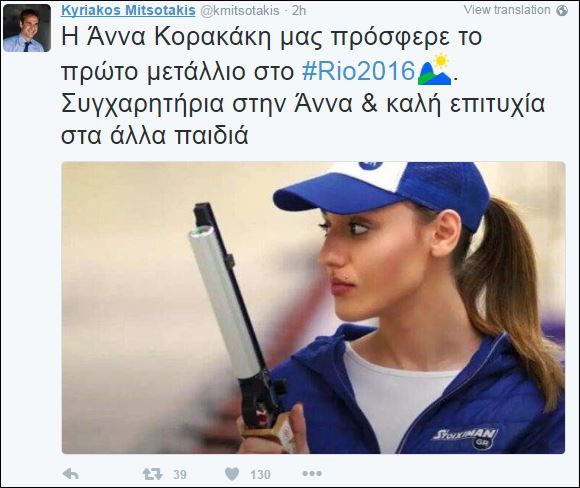Click the reply arrow icon
This screenshot has height=488, width=580.
coord(71,474)
